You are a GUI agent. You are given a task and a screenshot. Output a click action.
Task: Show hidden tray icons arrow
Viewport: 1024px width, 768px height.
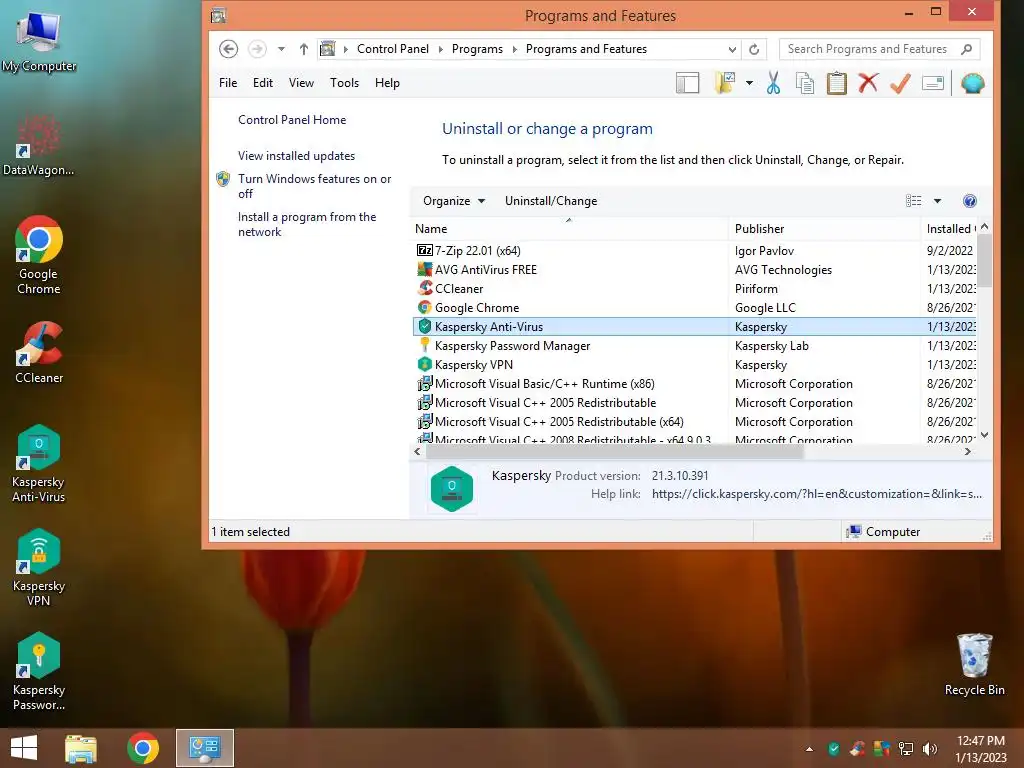809,749
